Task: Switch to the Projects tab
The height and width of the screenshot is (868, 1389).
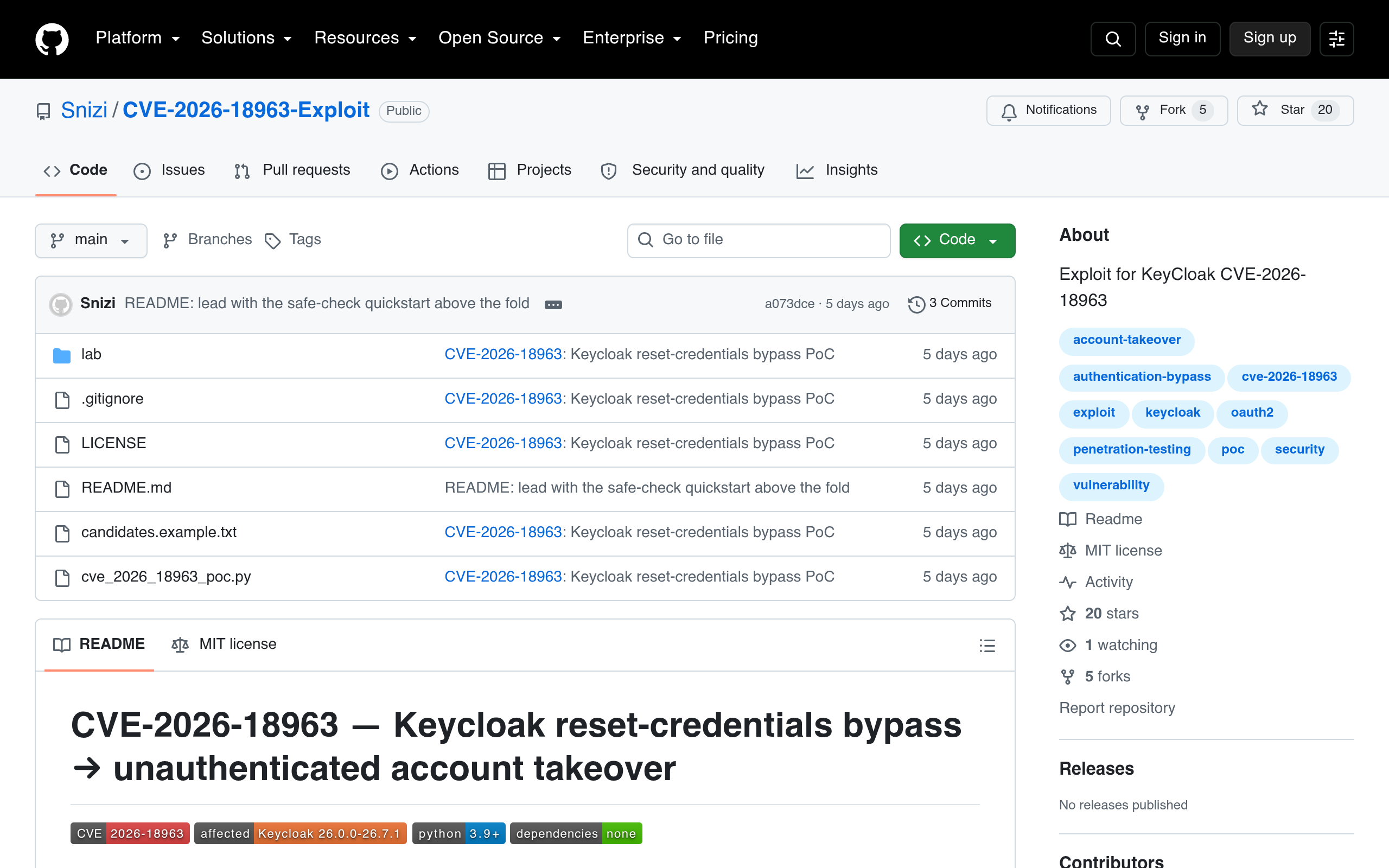Action: click(530, 170)
